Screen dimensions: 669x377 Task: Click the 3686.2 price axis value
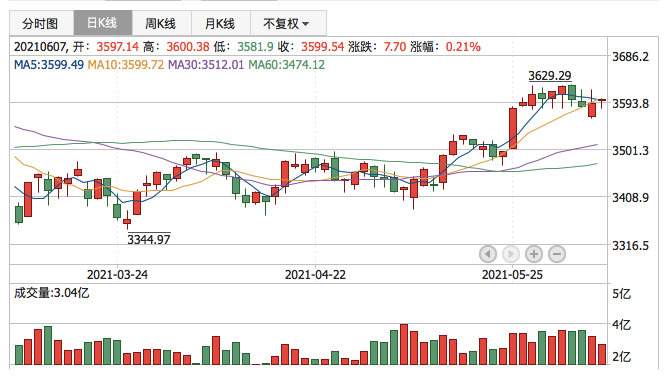coord(630,56)
